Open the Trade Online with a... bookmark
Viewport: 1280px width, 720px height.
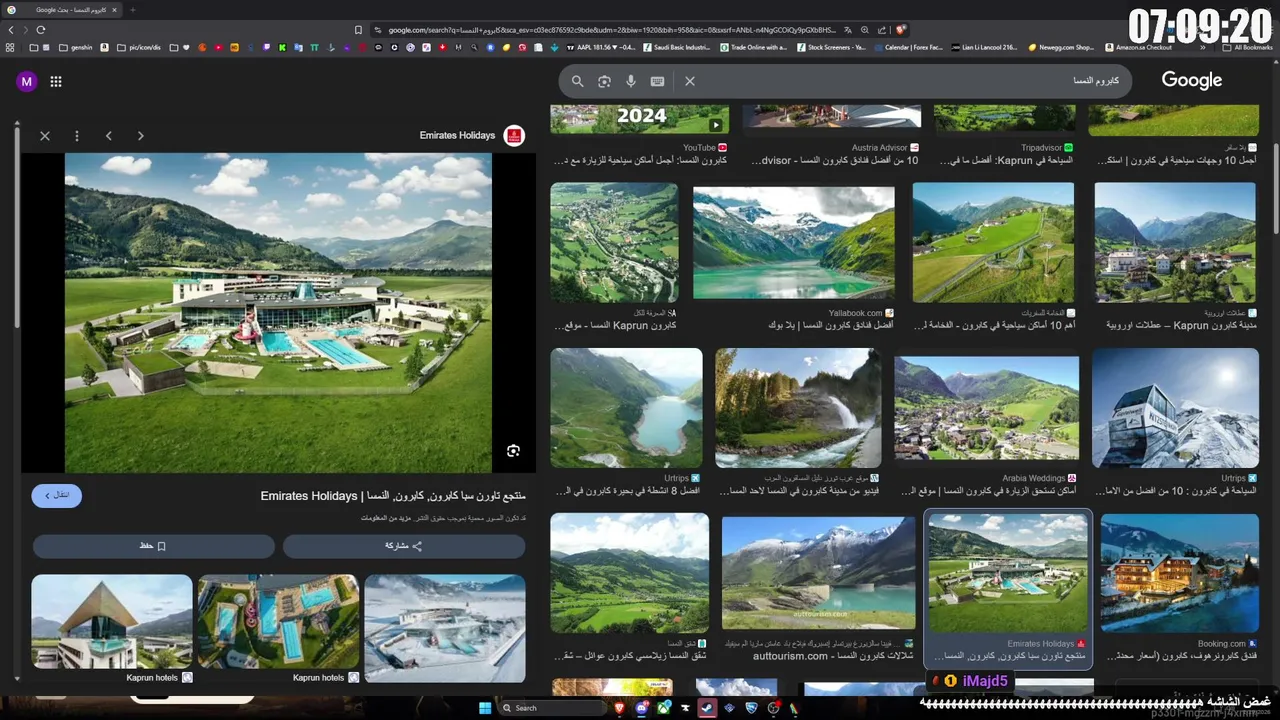click(752, 47)
